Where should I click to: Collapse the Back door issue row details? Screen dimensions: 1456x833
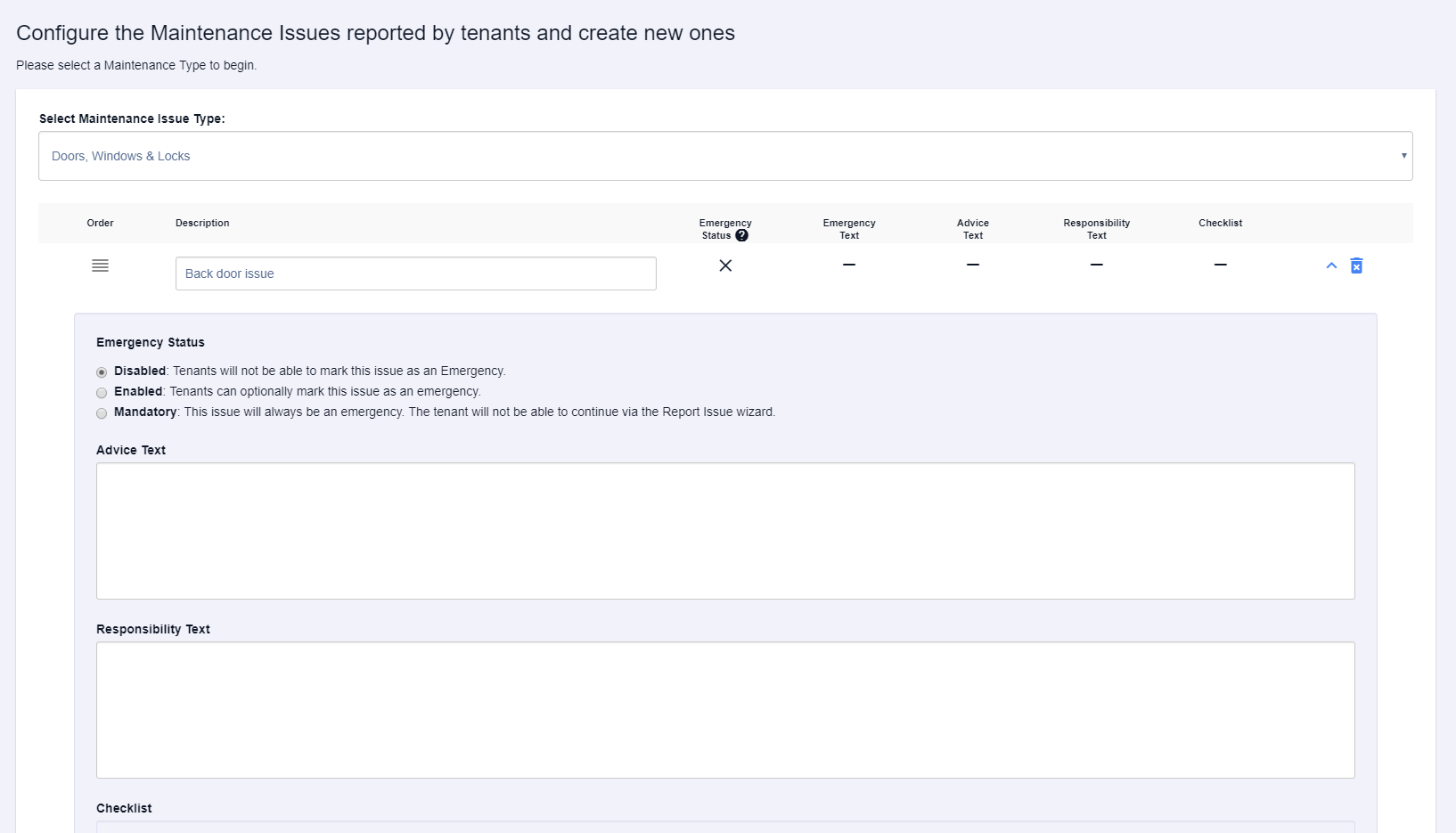[1331, 265]
